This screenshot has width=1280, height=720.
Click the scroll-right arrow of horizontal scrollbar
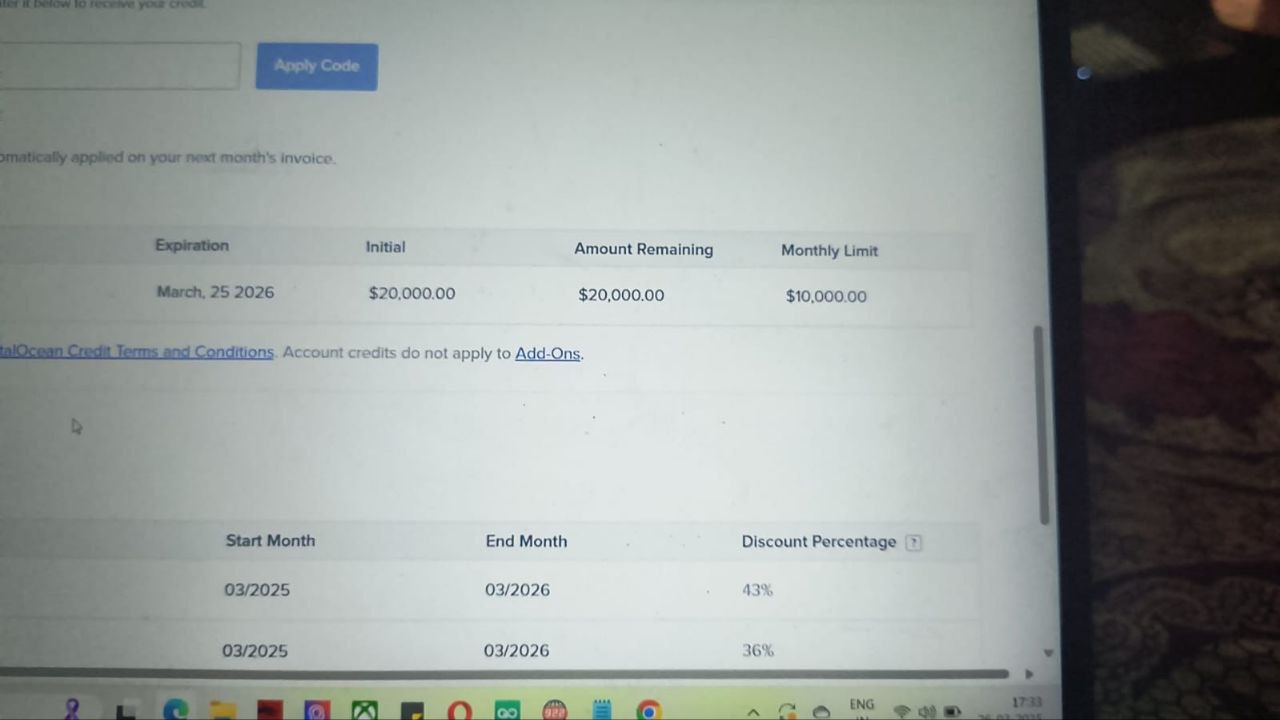click(x=1028, y=674)
